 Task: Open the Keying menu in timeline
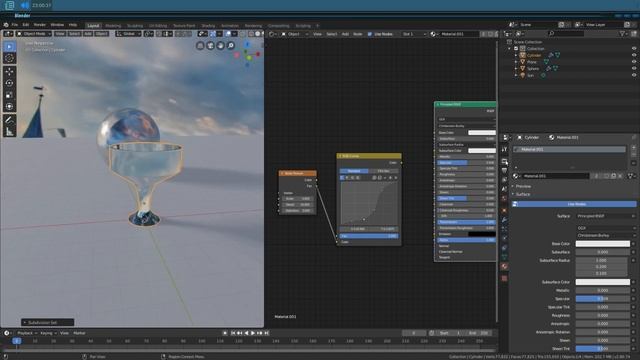tap(48, 333)
